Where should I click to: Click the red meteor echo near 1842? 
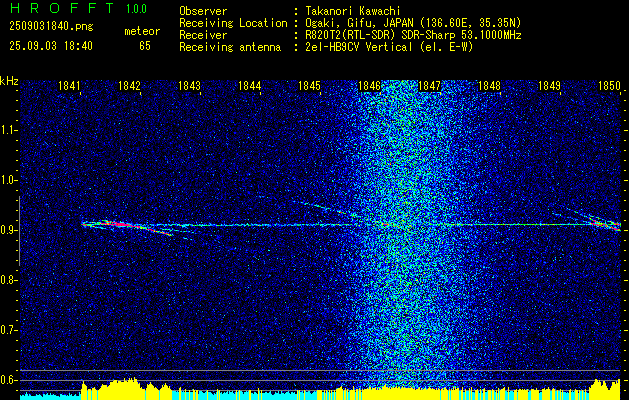[128, 225]
